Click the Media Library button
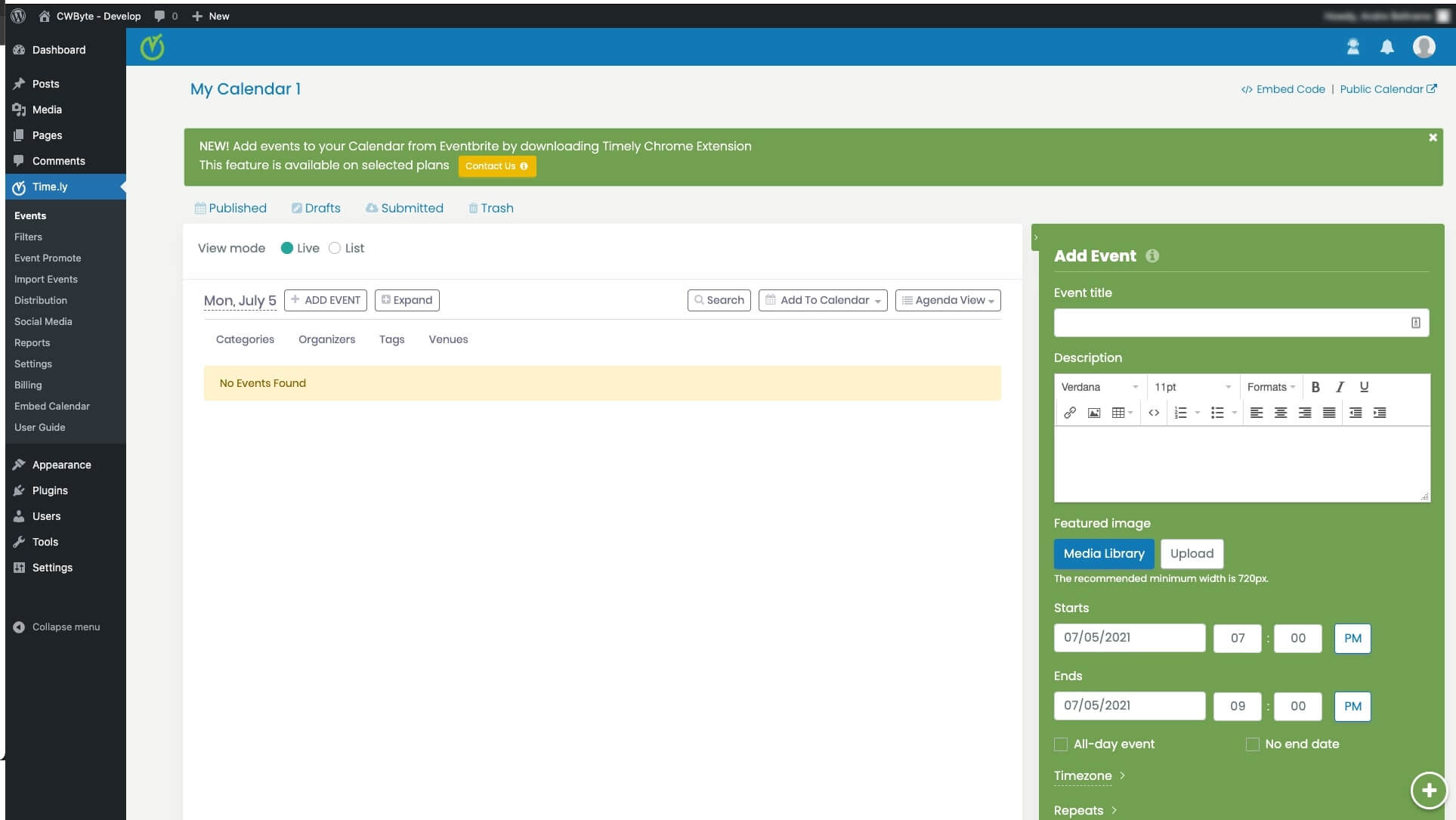Screen dimensions: 1456x820 click(x=1103, y=553)
